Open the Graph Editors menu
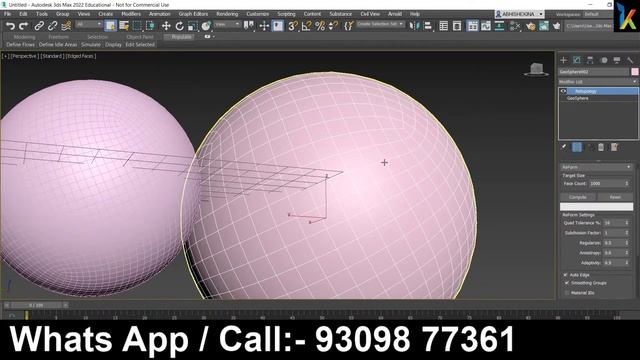This screenshot has height=360, width=640. [x=193, y=14]
